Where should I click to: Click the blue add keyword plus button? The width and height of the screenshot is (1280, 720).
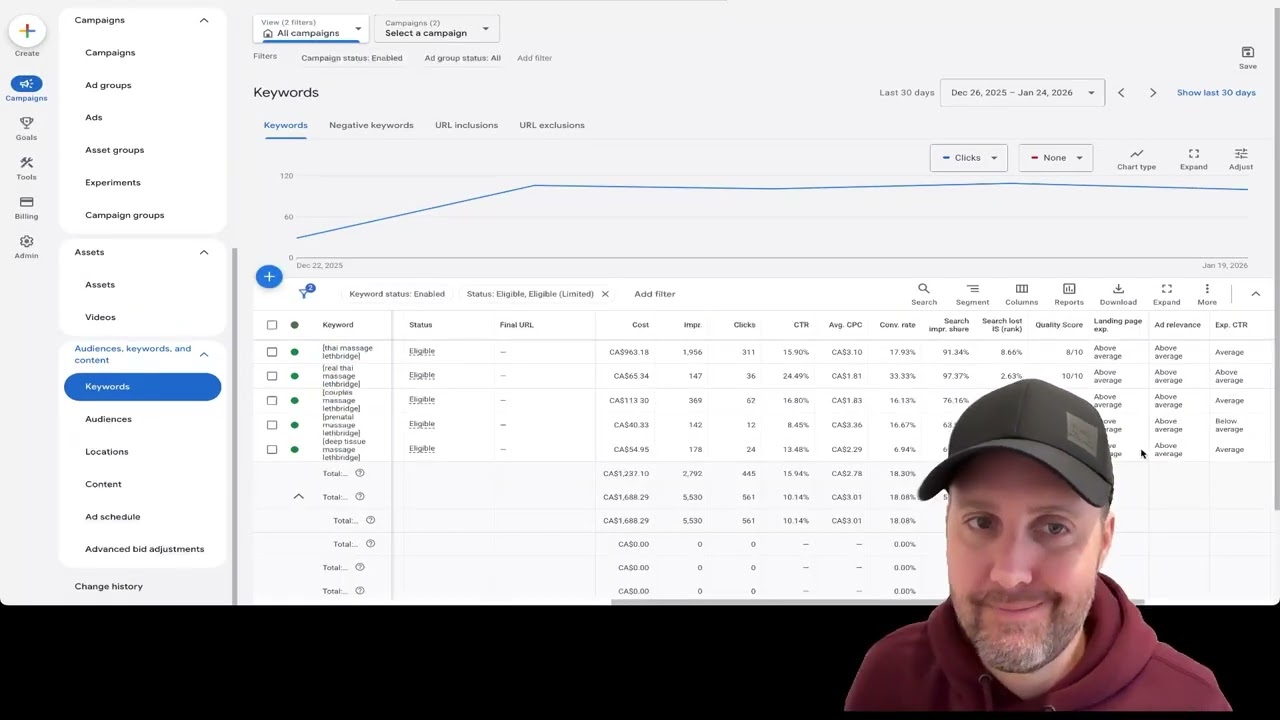tap(269, 277)
